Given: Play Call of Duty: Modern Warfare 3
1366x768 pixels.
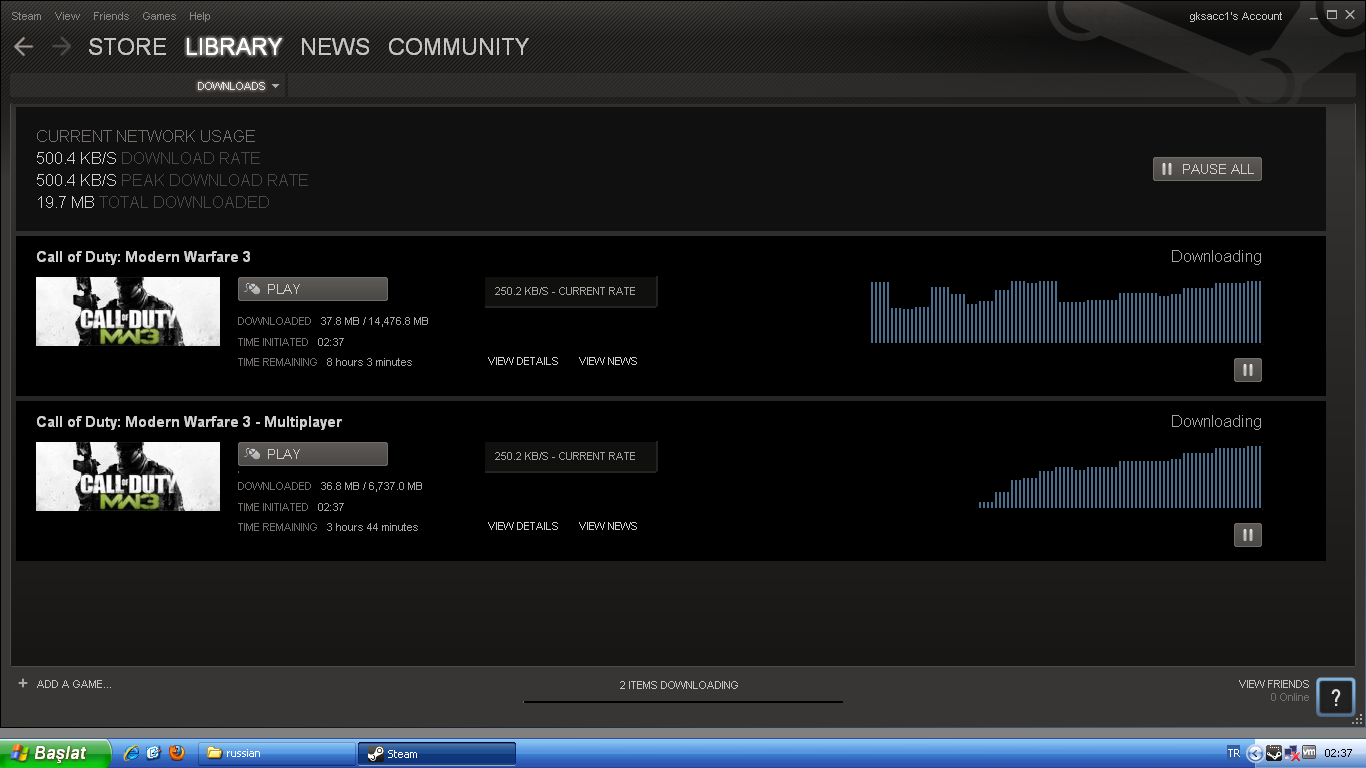Looking at the screenshot, I should tap(313, 289).
